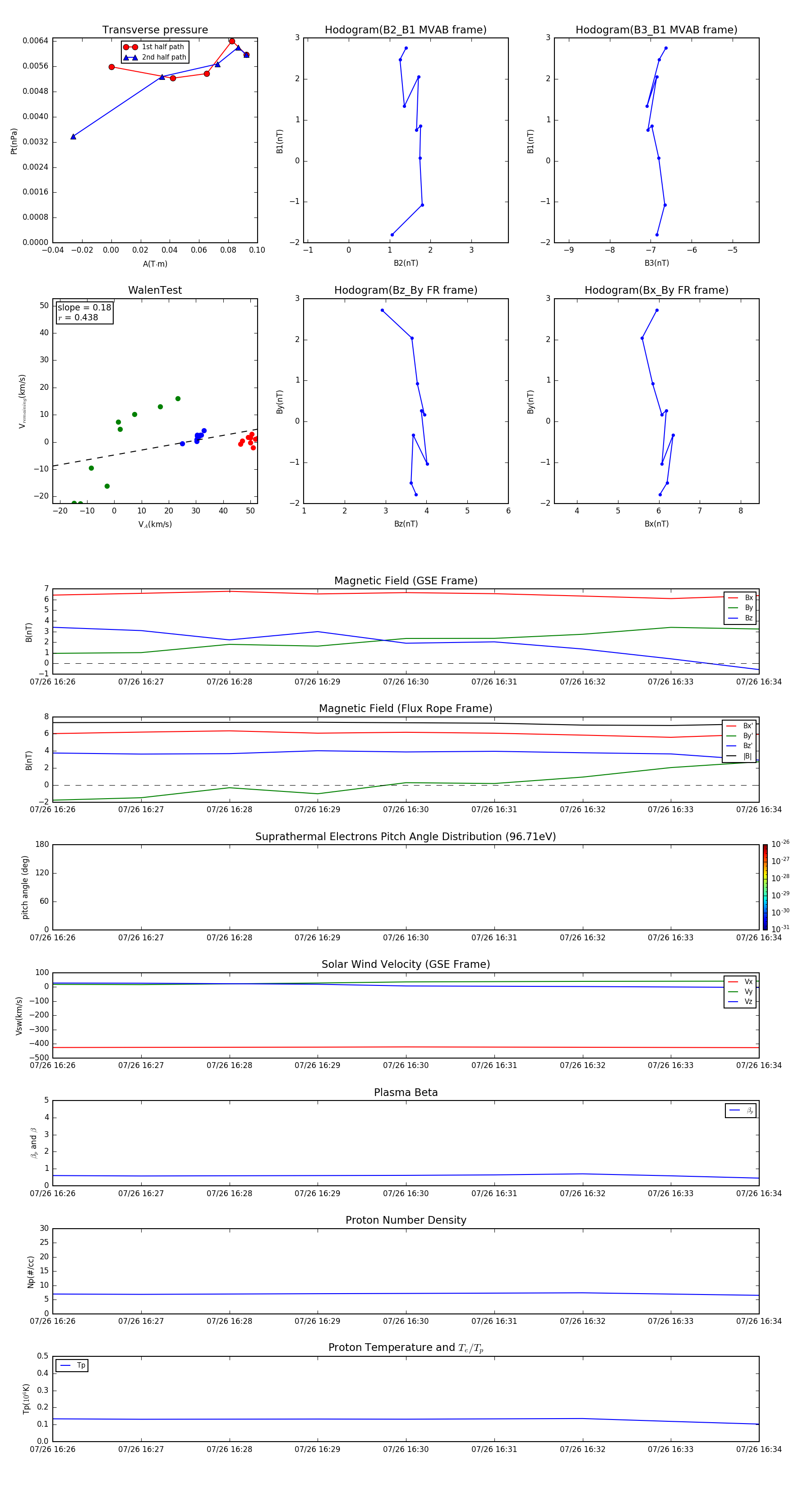Click the "Proton Temperature and Te/Tp" title
Image resolution: width=812 pixels, height=1489 pixels.
click(x=406, y=1348)
